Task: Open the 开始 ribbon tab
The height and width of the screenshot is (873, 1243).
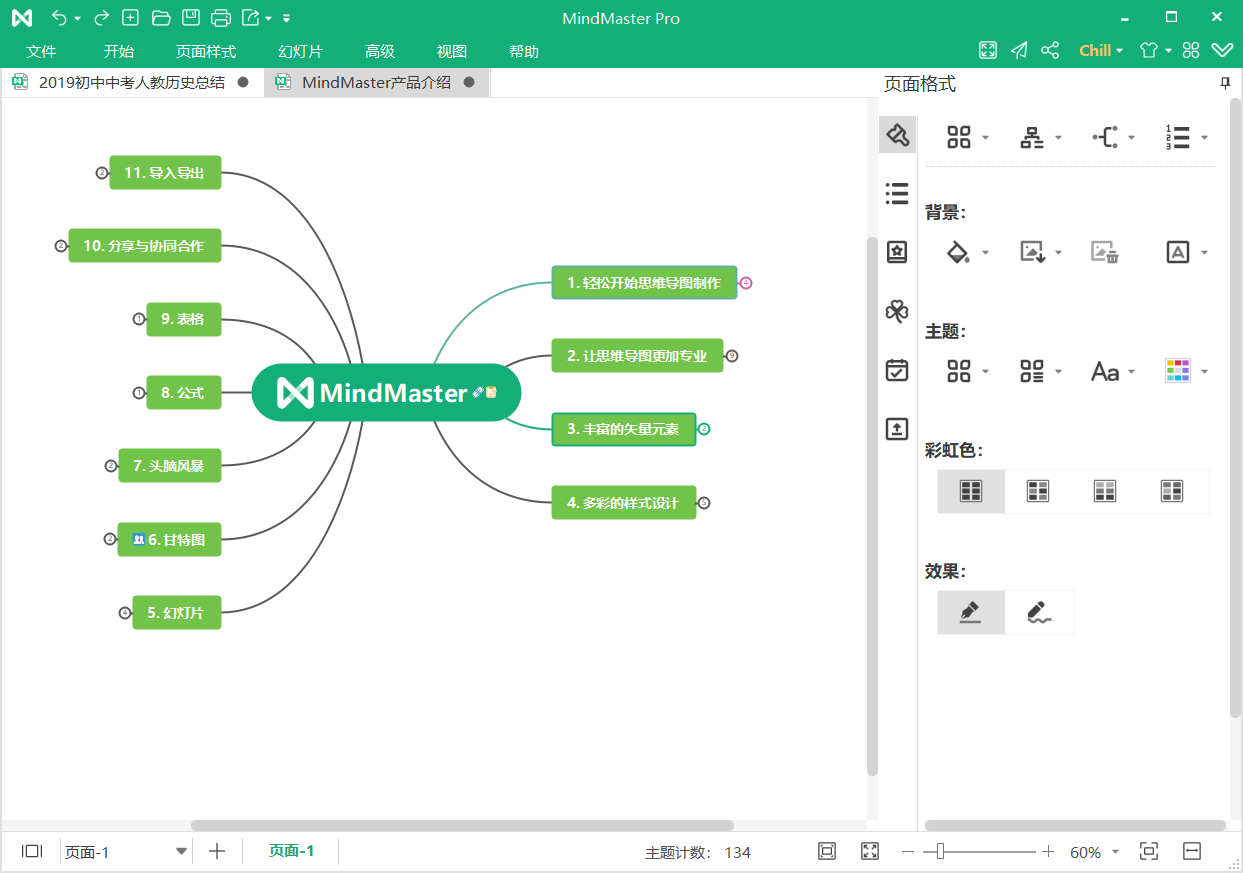Action: pos(119,51)
